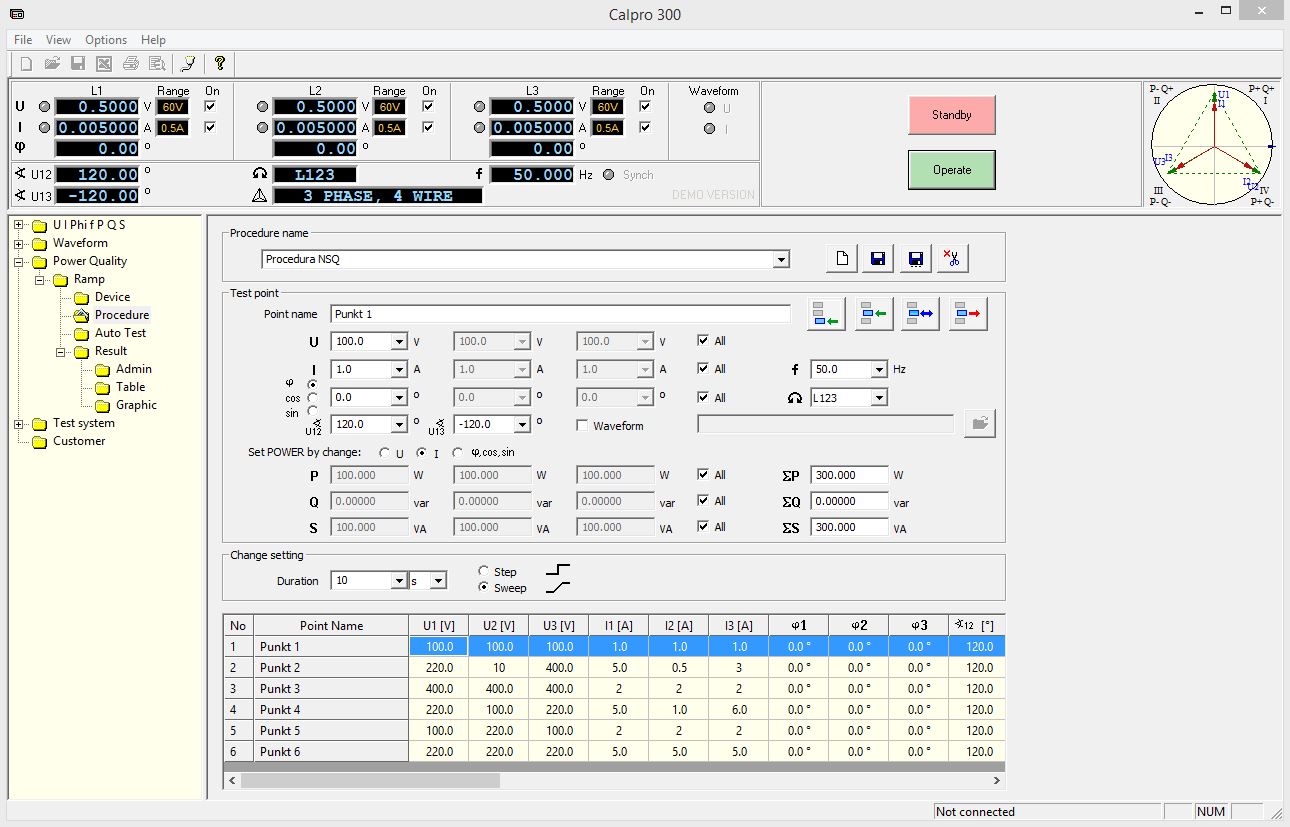Remove test point with red arrow icon

(x=968, y=314)
